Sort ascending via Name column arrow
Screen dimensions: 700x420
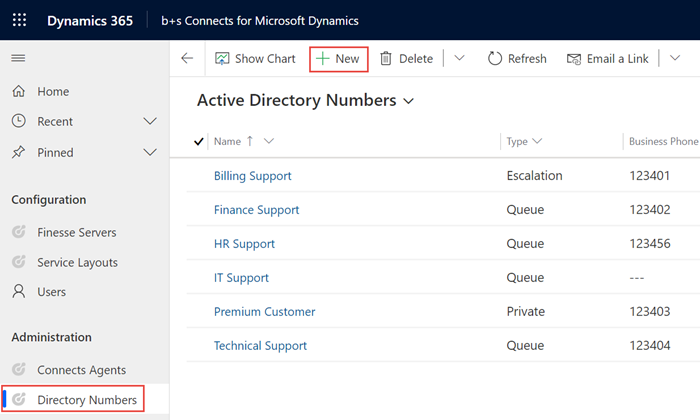pyautogui.click(x=250, y=141)
